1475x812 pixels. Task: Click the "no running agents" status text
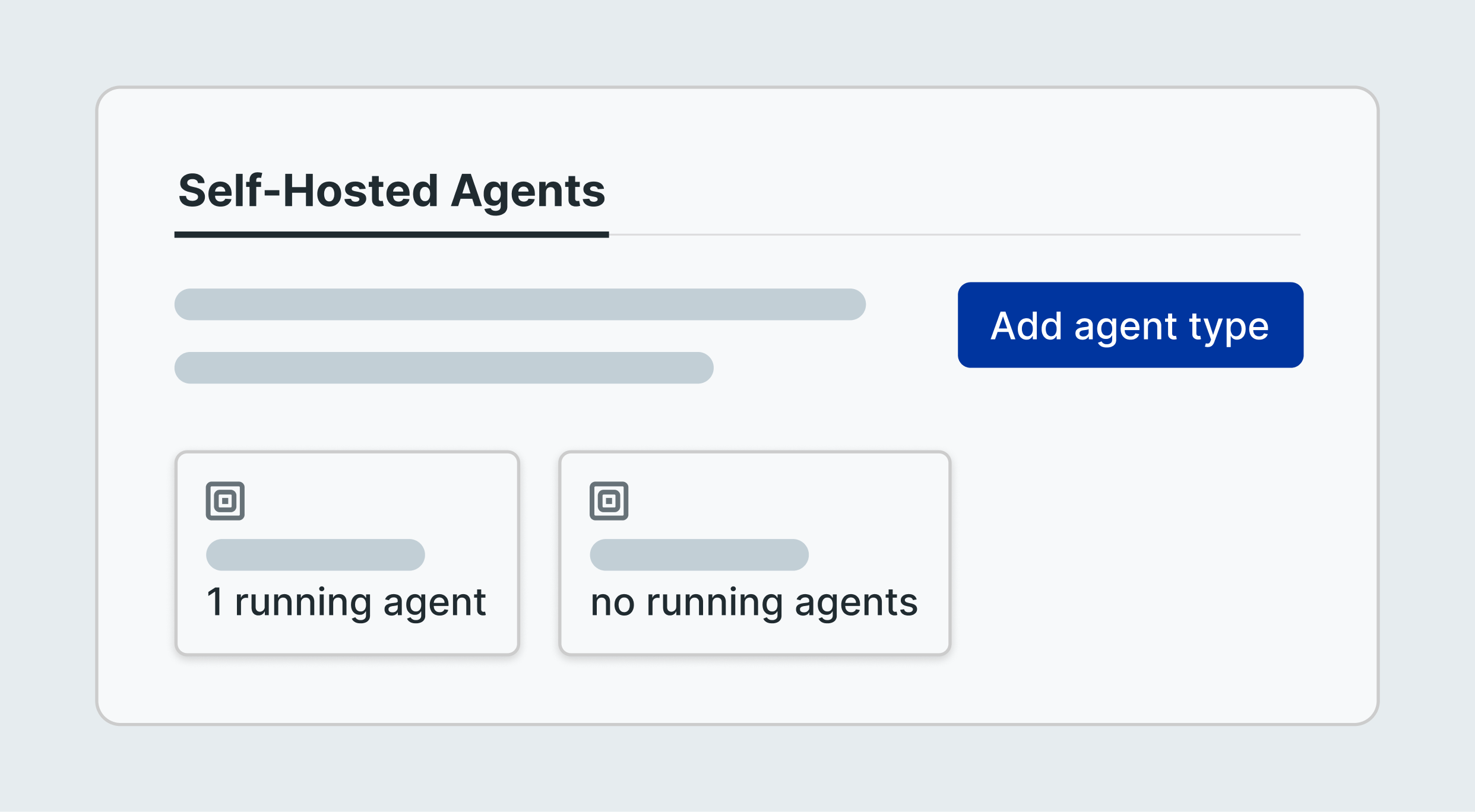click(x=754, y=603)
